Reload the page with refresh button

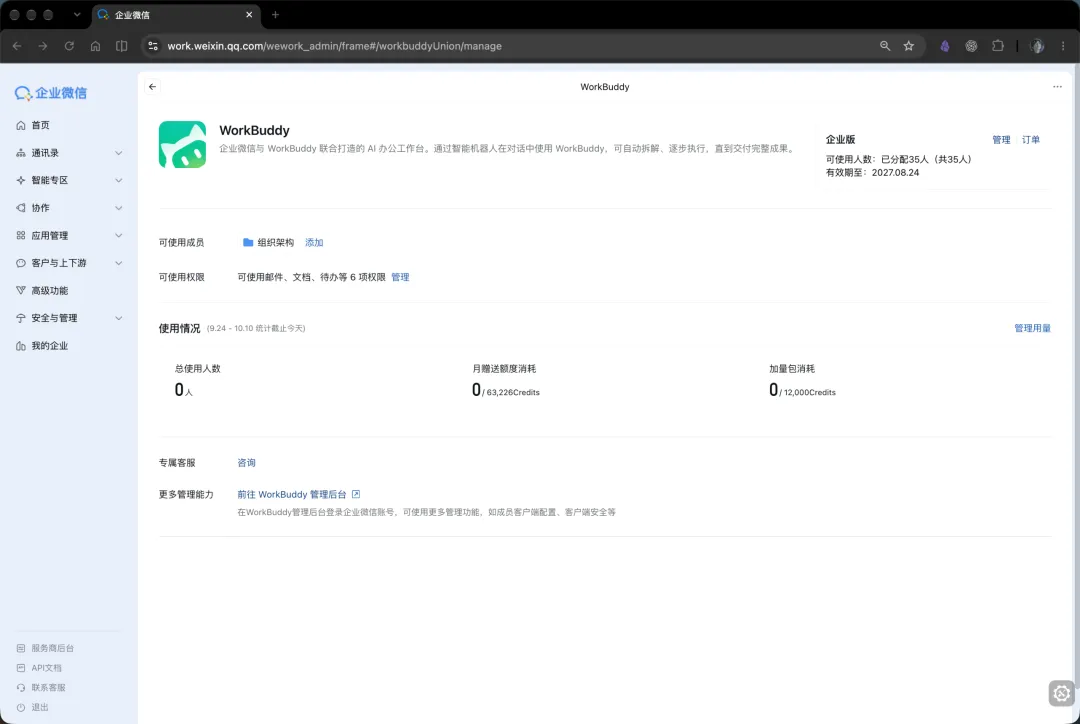[69, 46]
